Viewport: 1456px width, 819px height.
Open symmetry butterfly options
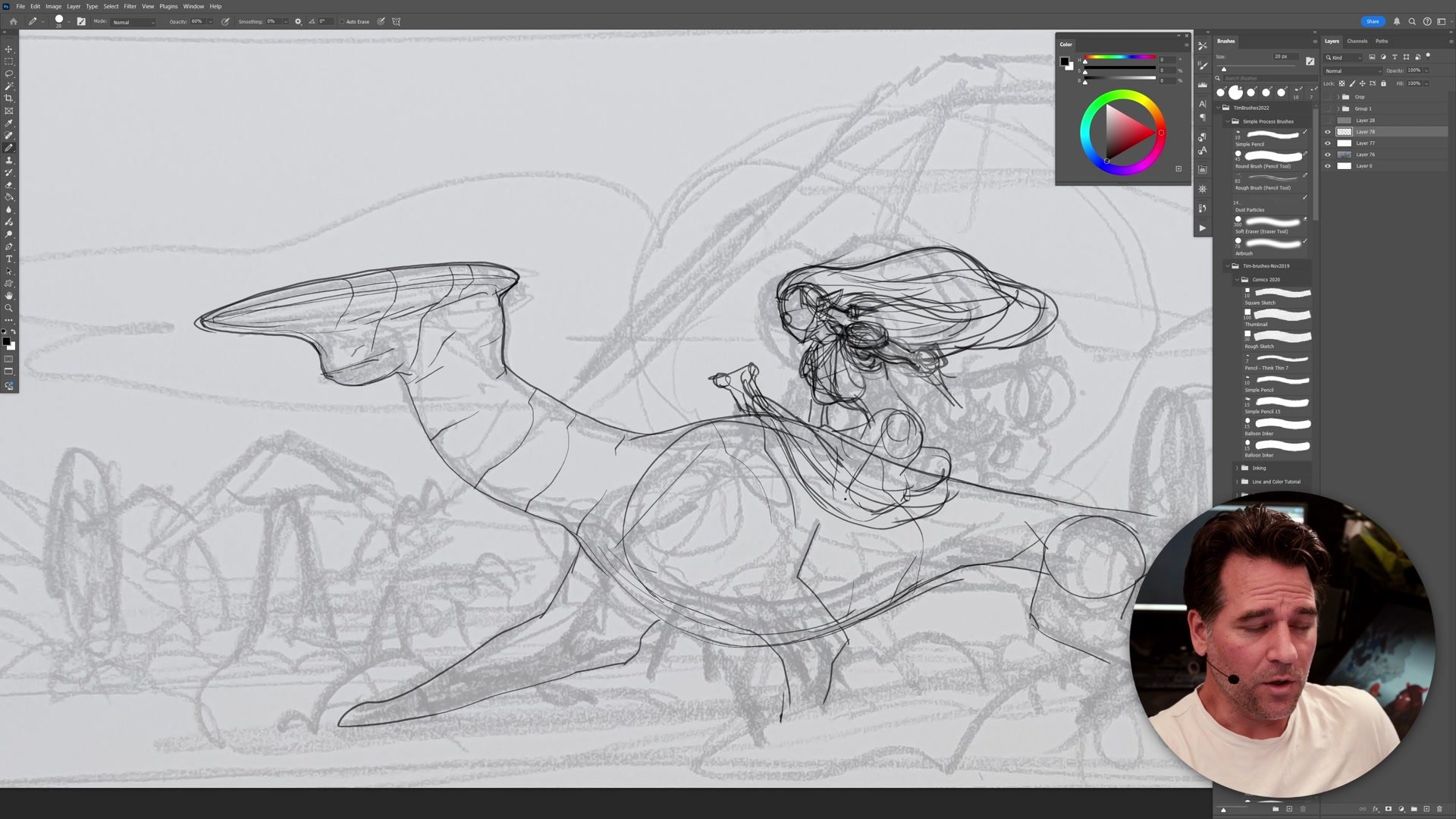click(x=396, y=22)
